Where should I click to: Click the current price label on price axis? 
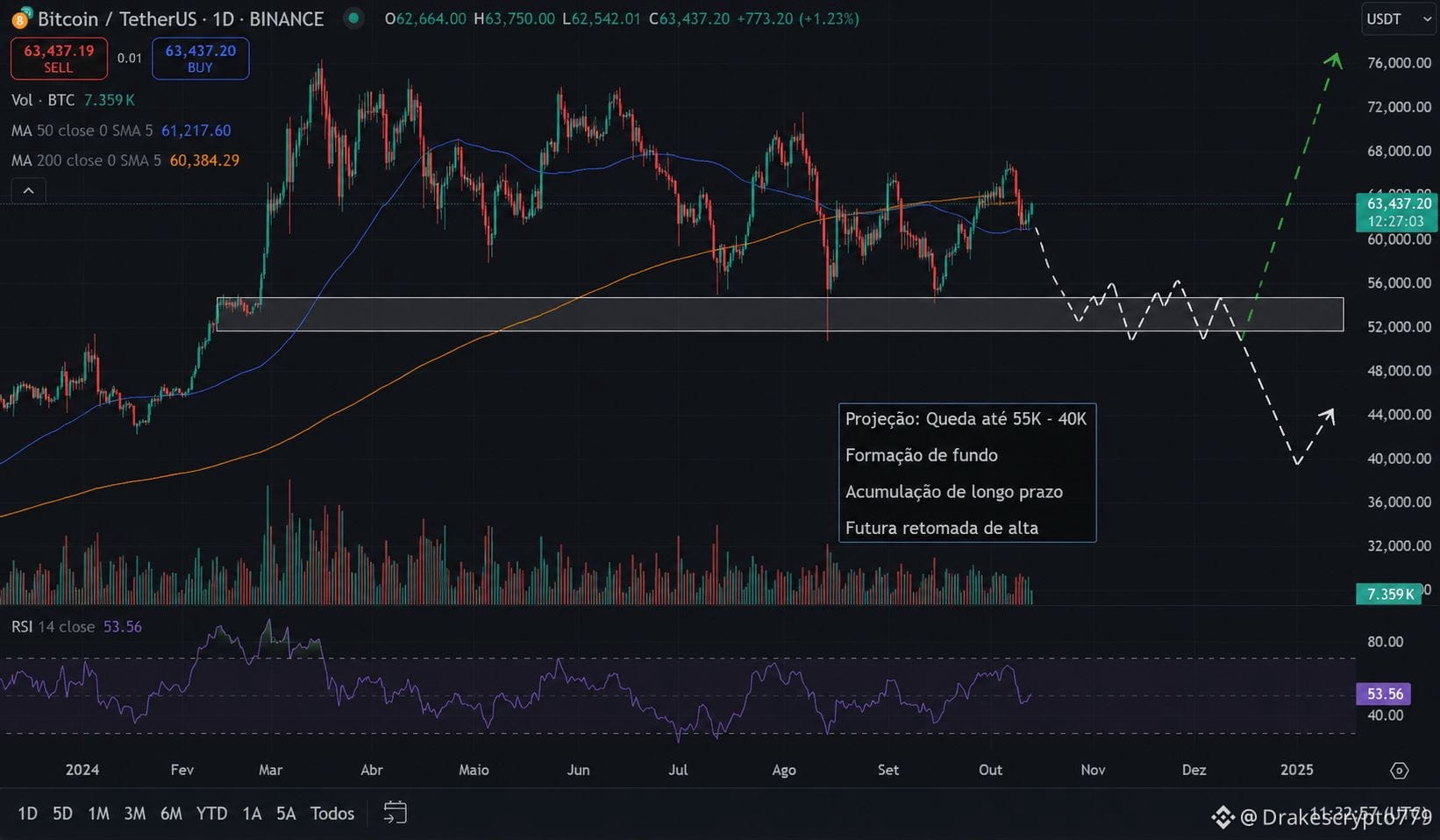[x=1396, y=212]
